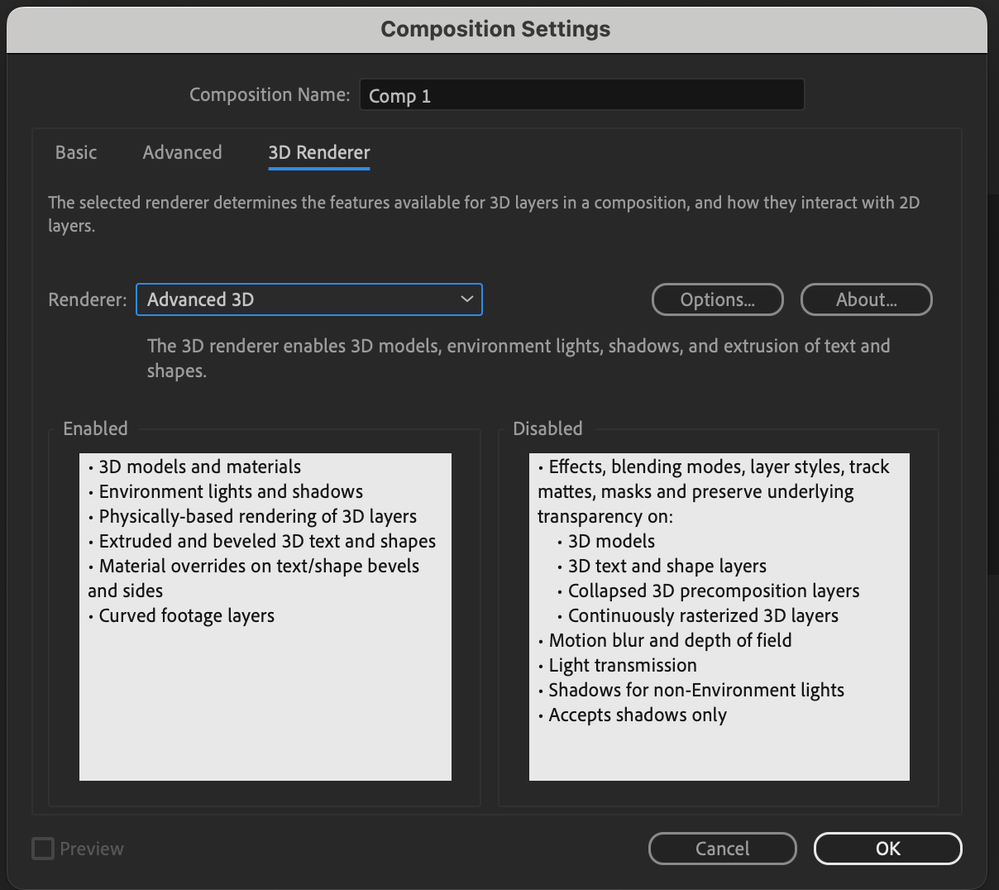Click the "Accepts shadows only" entry

point(637,715)
